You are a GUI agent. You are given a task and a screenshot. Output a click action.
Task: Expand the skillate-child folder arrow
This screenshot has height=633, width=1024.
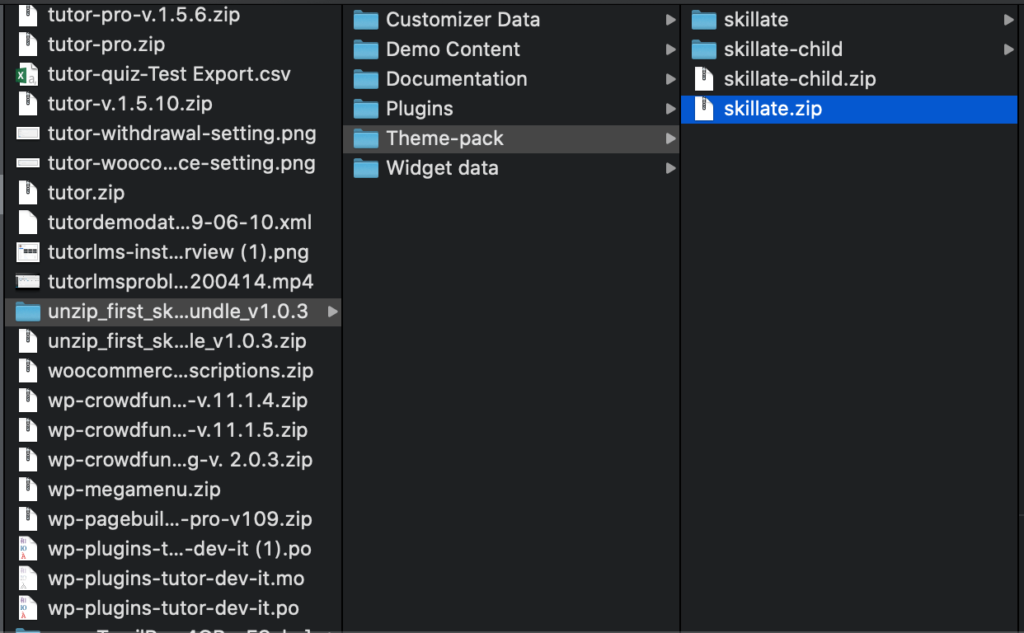tap(1008, 50)
